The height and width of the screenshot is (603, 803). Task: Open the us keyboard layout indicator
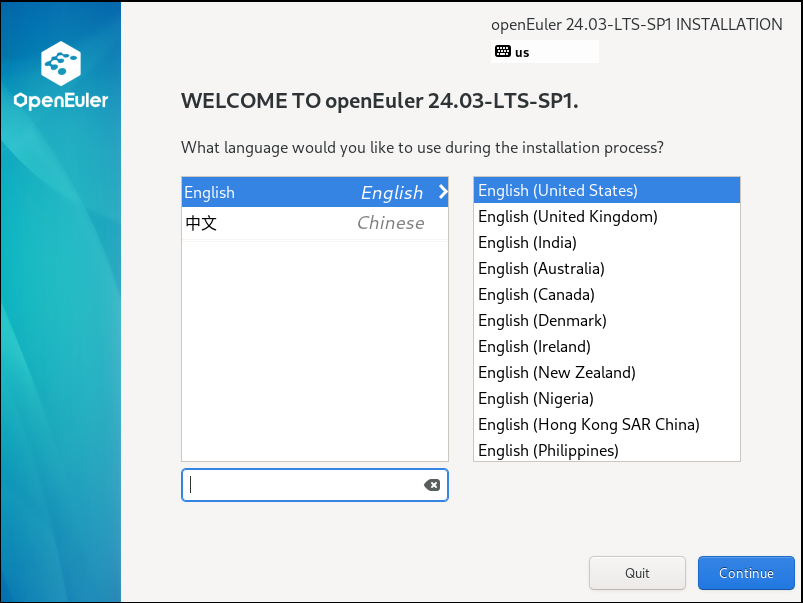545,52
